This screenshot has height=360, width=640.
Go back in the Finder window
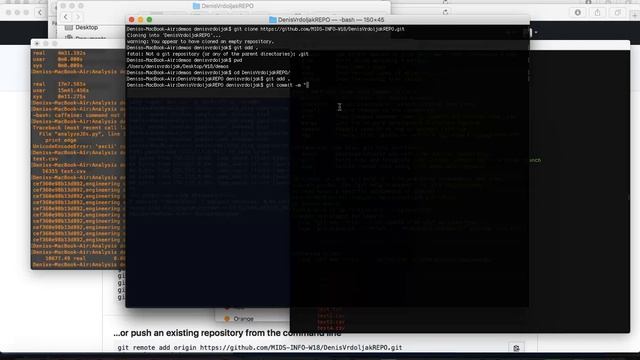point(66,17)
